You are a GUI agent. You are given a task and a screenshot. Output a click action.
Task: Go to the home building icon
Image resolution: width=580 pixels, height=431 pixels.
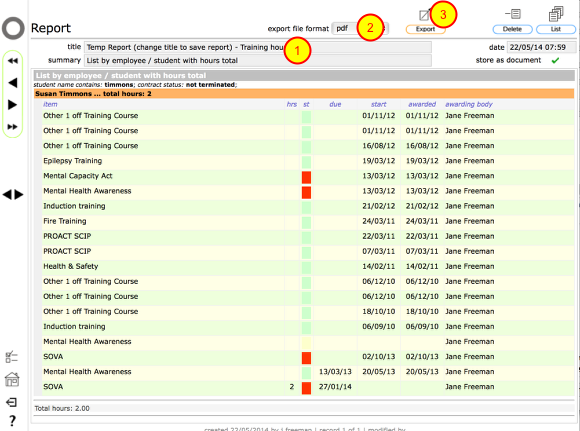point(12,379)
